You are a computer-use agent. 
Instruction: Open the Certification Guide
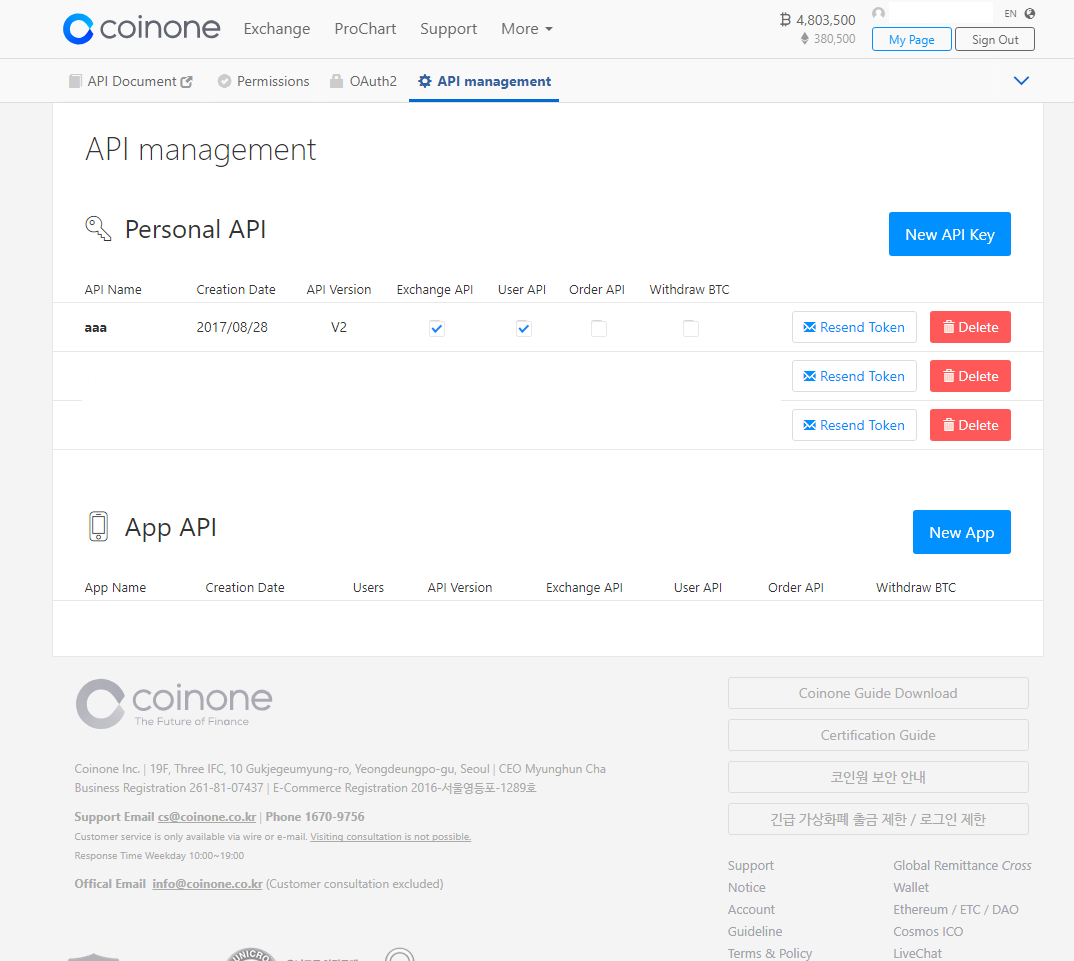(878, 735)
